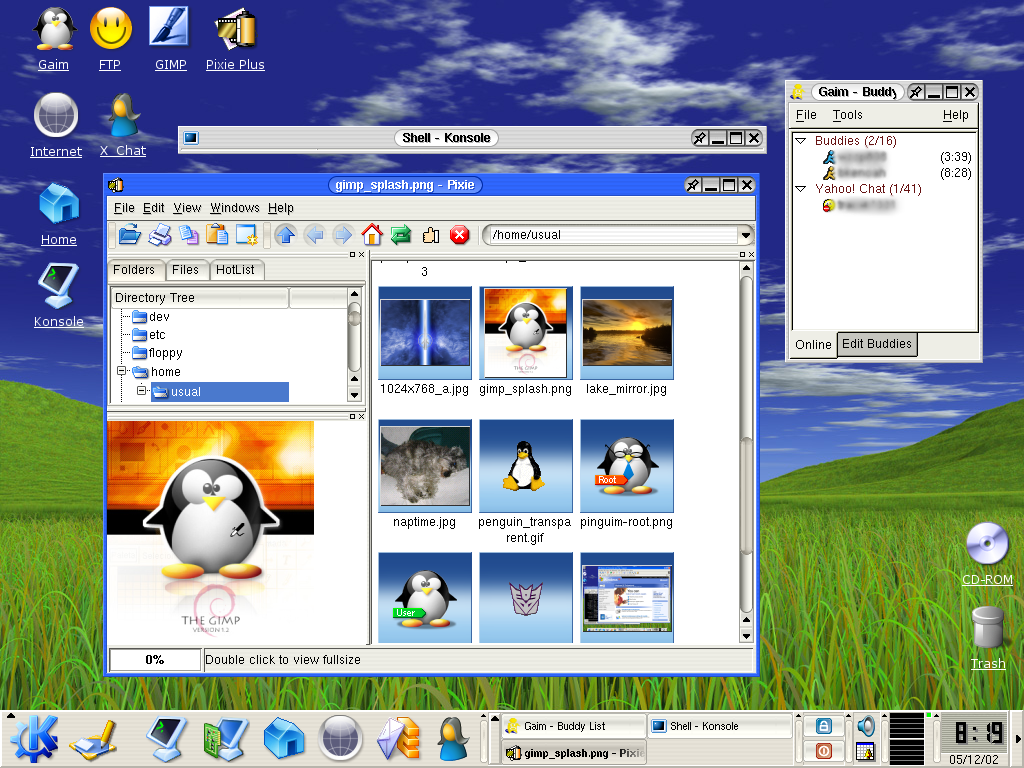Click the new window star icon
1024x768 pixels.
[247, 234]
